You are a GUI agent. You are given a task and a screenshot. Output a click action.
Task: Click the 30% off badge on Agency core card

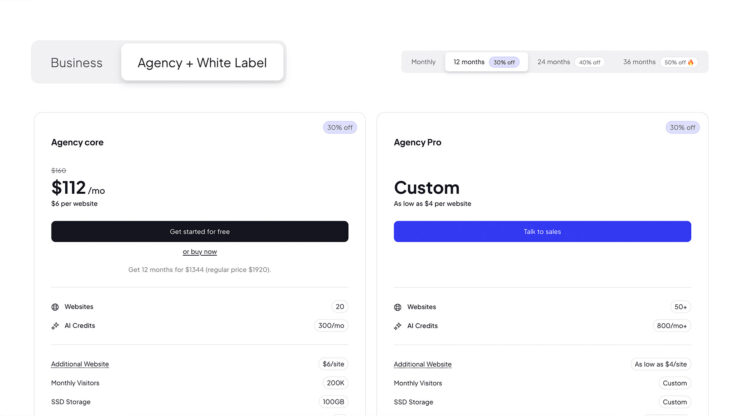tap(340, 127)
